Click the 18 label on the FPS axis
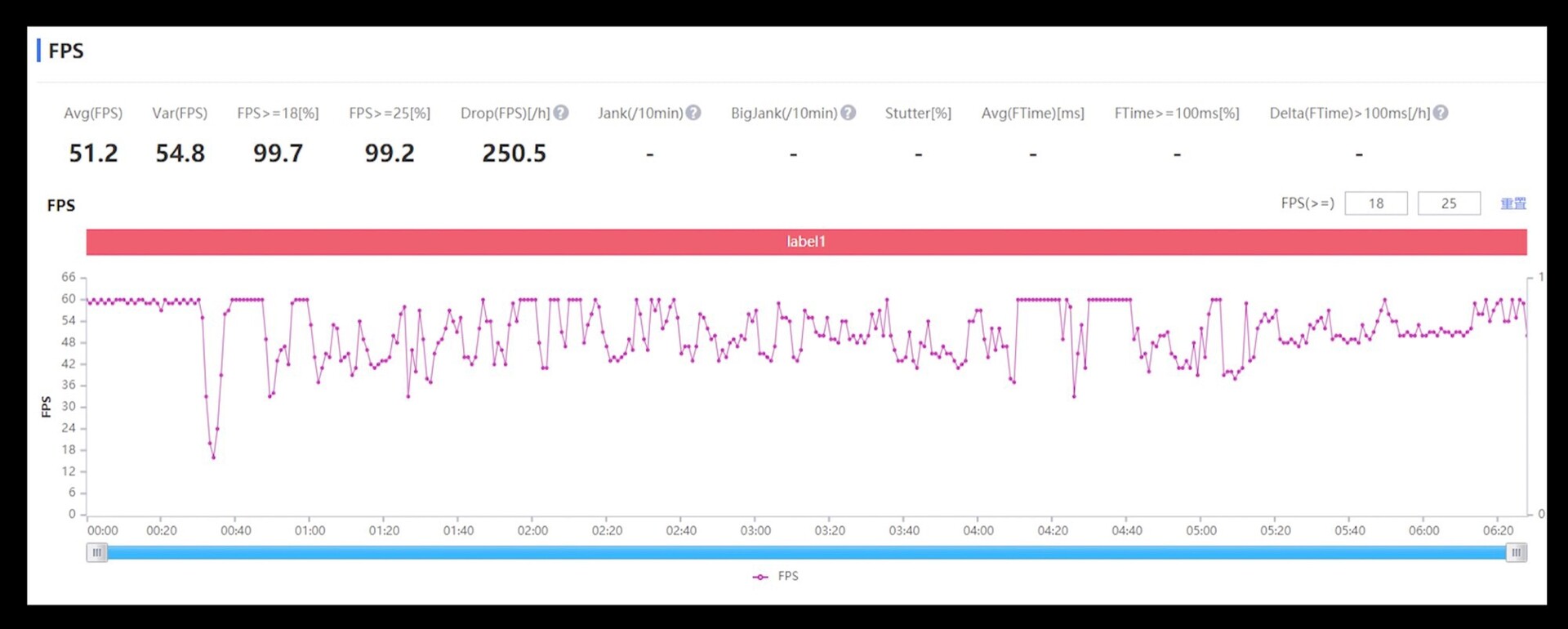 [69, 450]
